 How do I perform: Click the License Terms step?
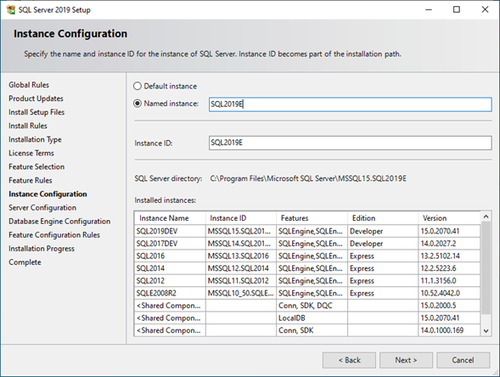pos(31,153)
